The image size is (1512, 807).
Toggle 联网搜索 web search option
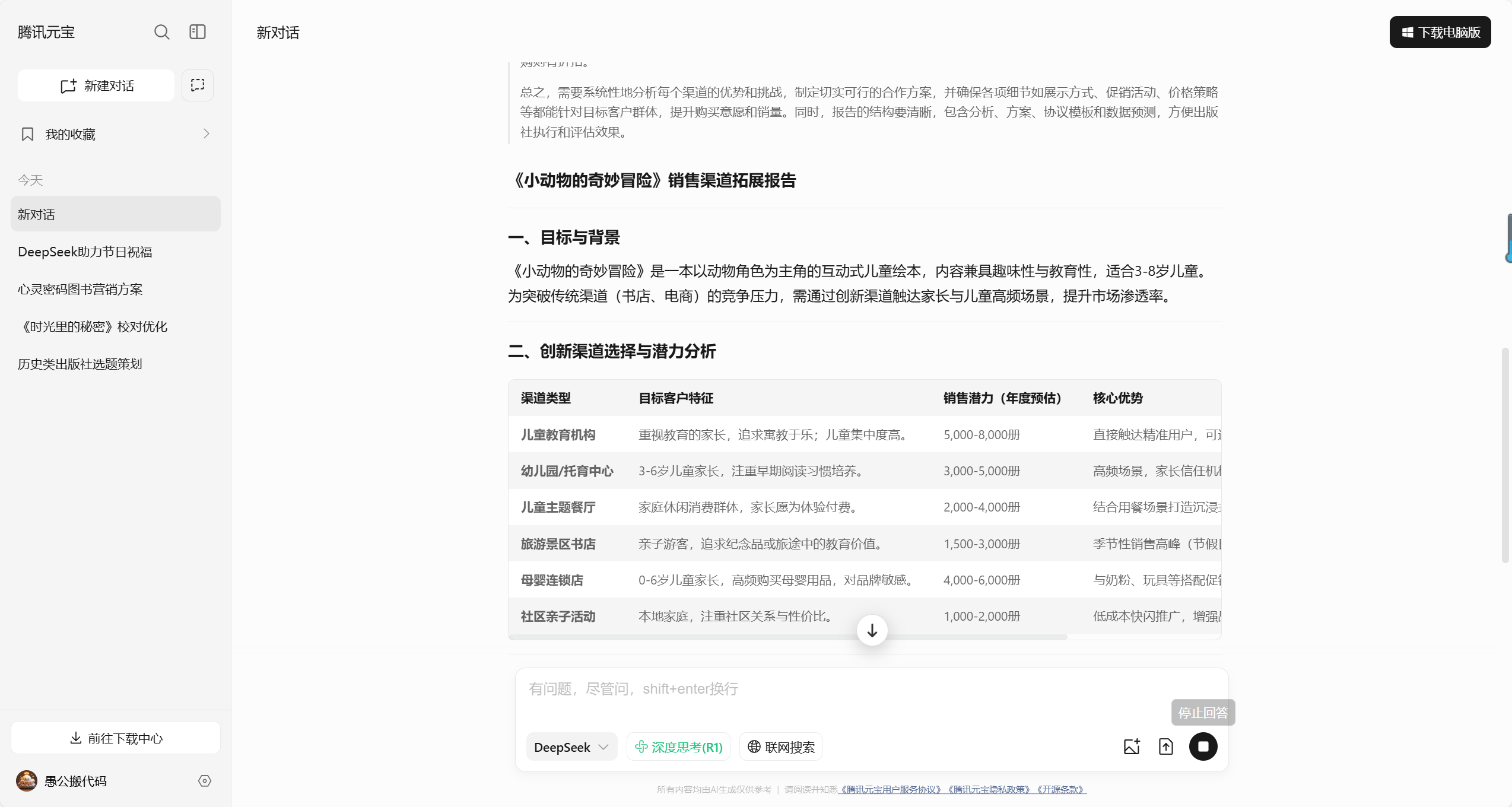pos(780,747)
